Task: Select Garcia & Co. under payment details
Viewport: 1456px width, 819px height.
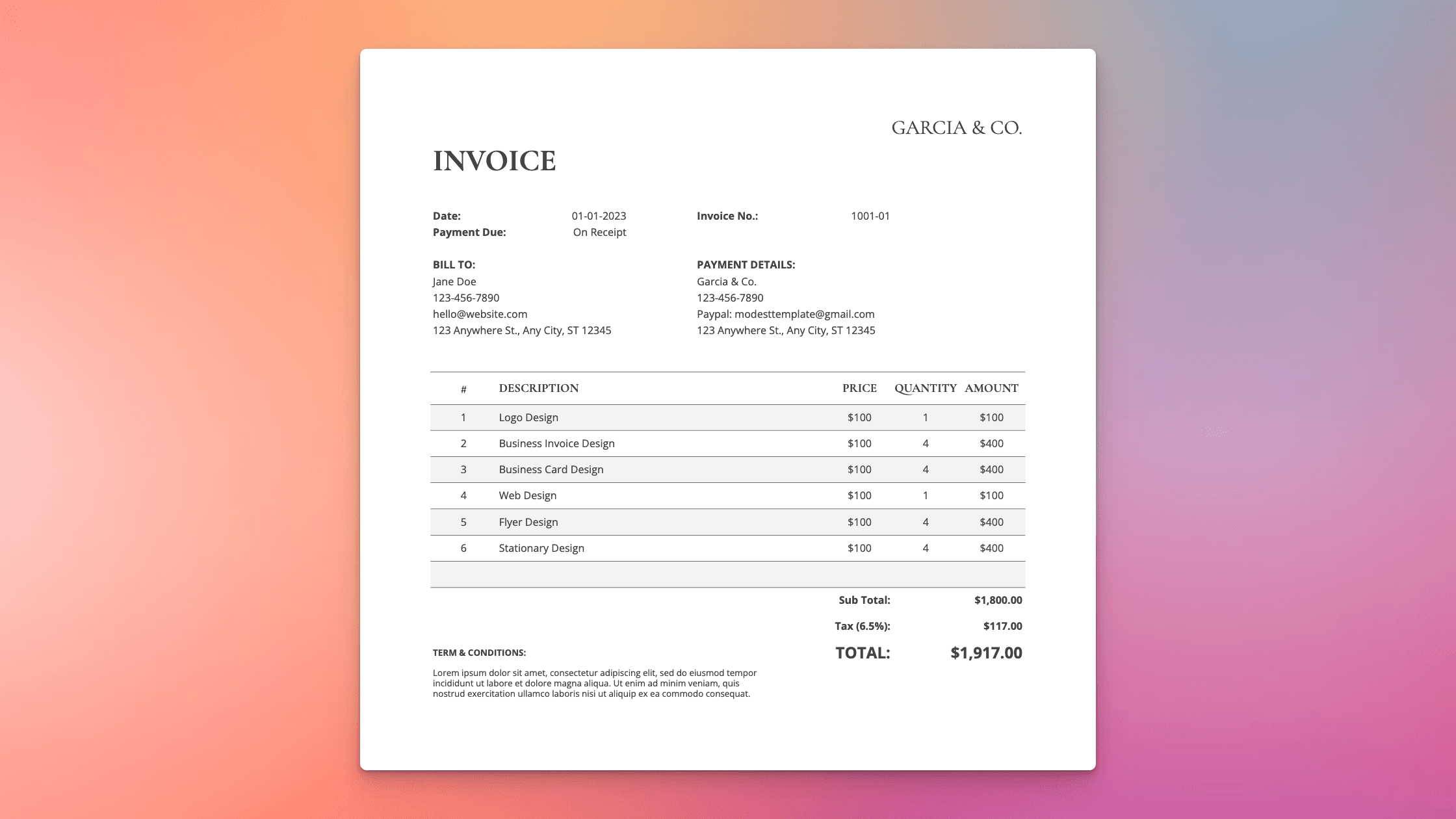Action: coord(727,281)
